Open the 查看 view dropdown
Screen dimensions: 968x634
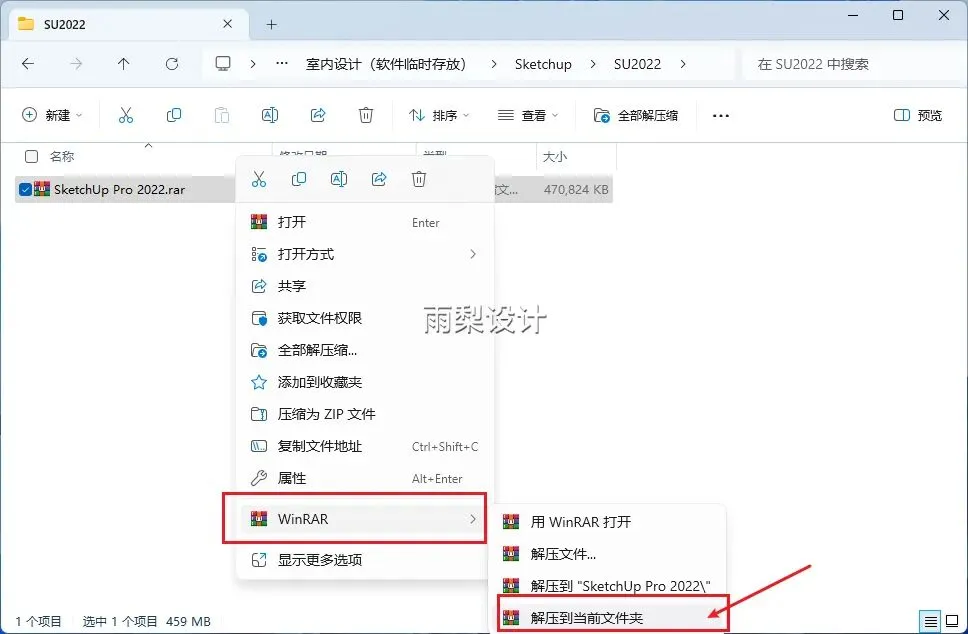tap(528, 115)
